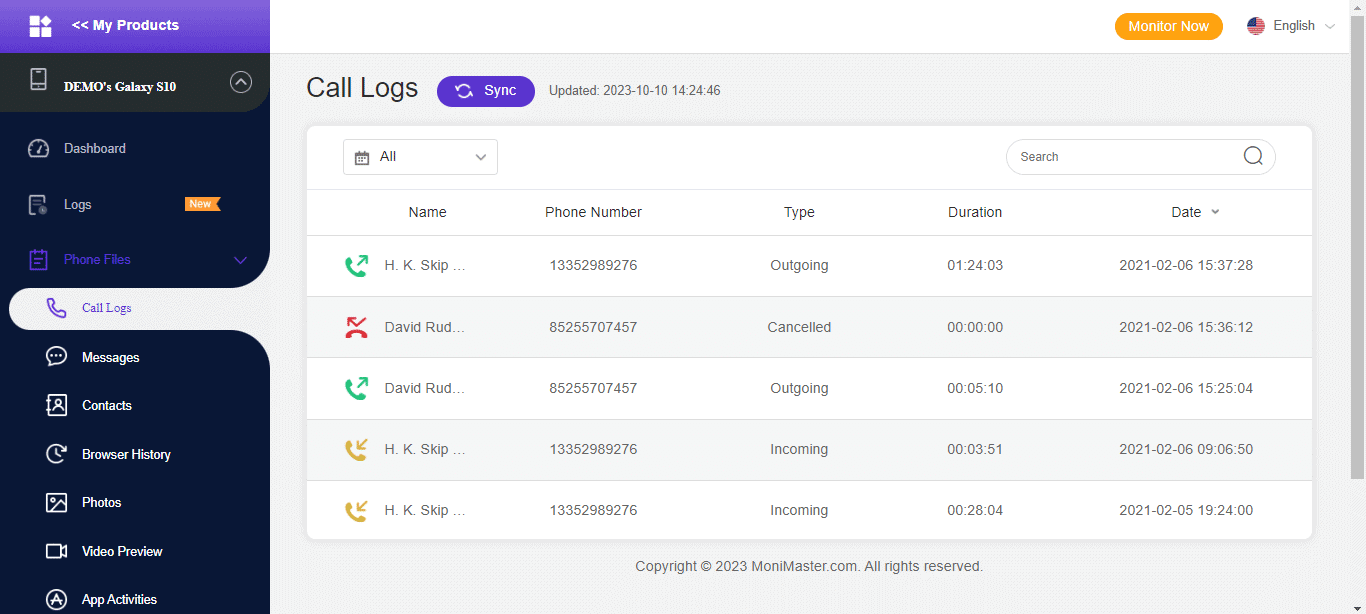Screen dimensions: 1366x614
Task: Collapse the DEMO's Galaxy S10 device panel
Action: [241, 83]
